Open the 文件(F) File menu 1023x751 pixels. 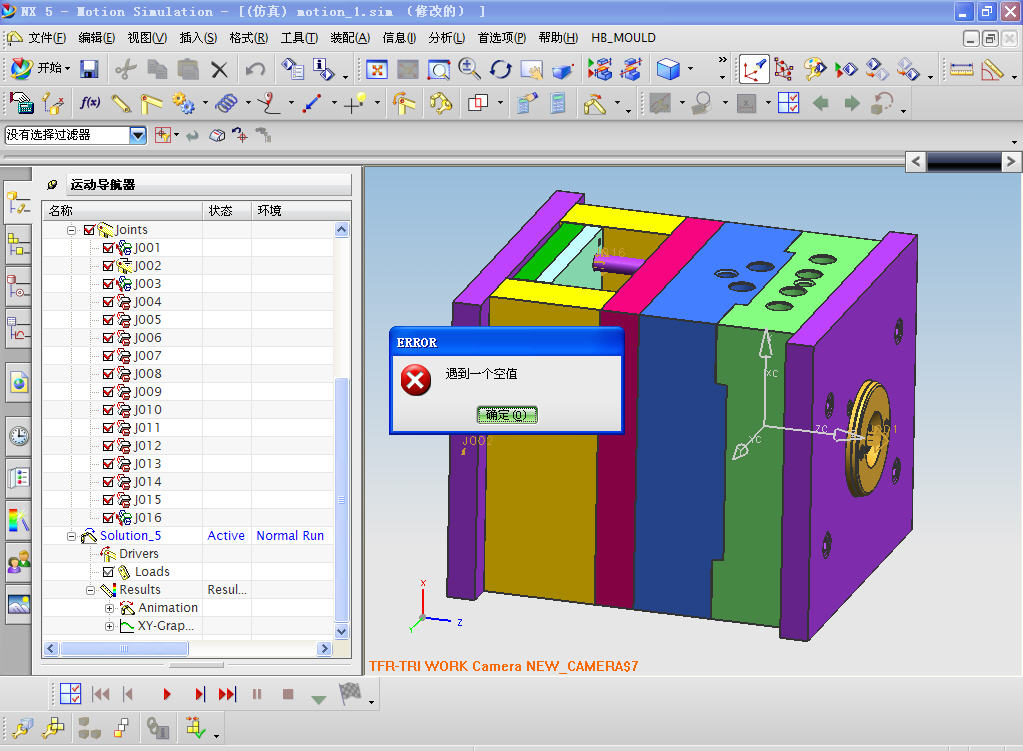coord(46,38)
